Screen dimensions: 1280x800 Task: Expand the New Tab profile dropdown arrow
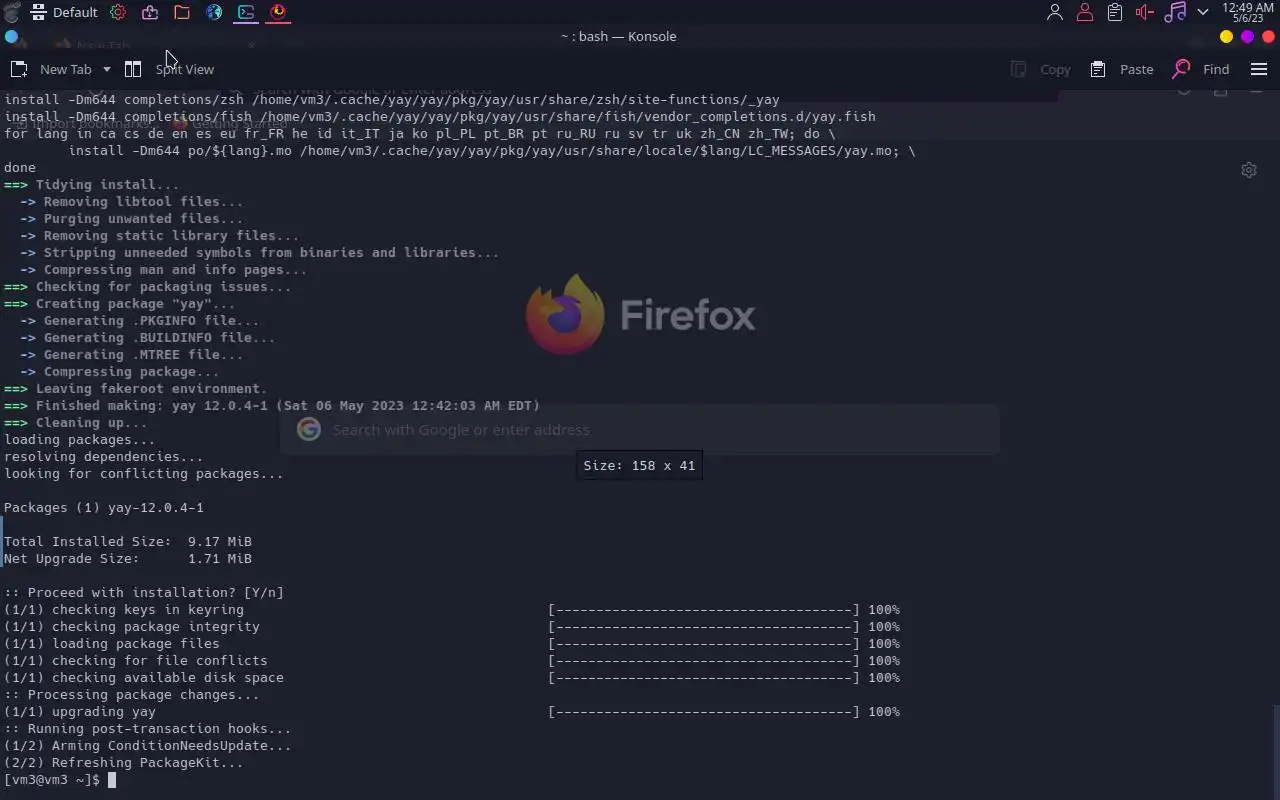(107, 69)
